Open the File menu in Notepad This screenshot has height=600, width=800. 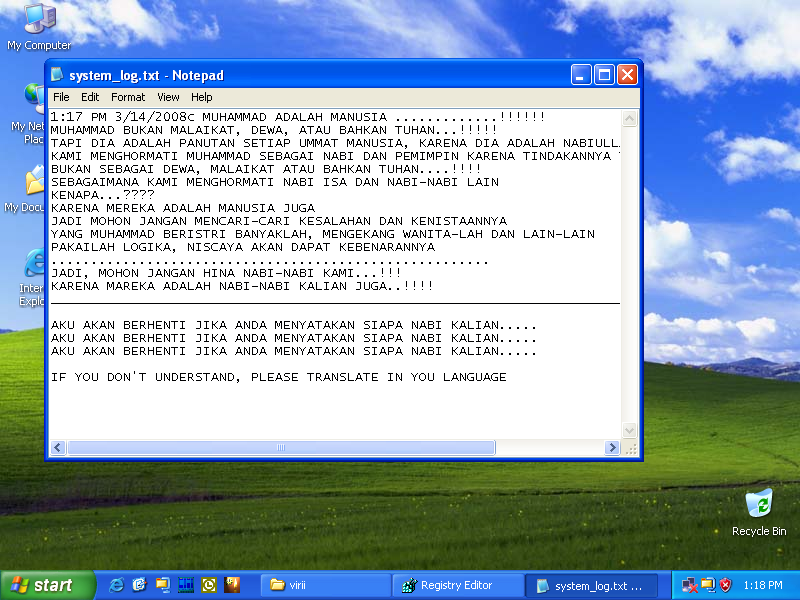tap(61, 97)
